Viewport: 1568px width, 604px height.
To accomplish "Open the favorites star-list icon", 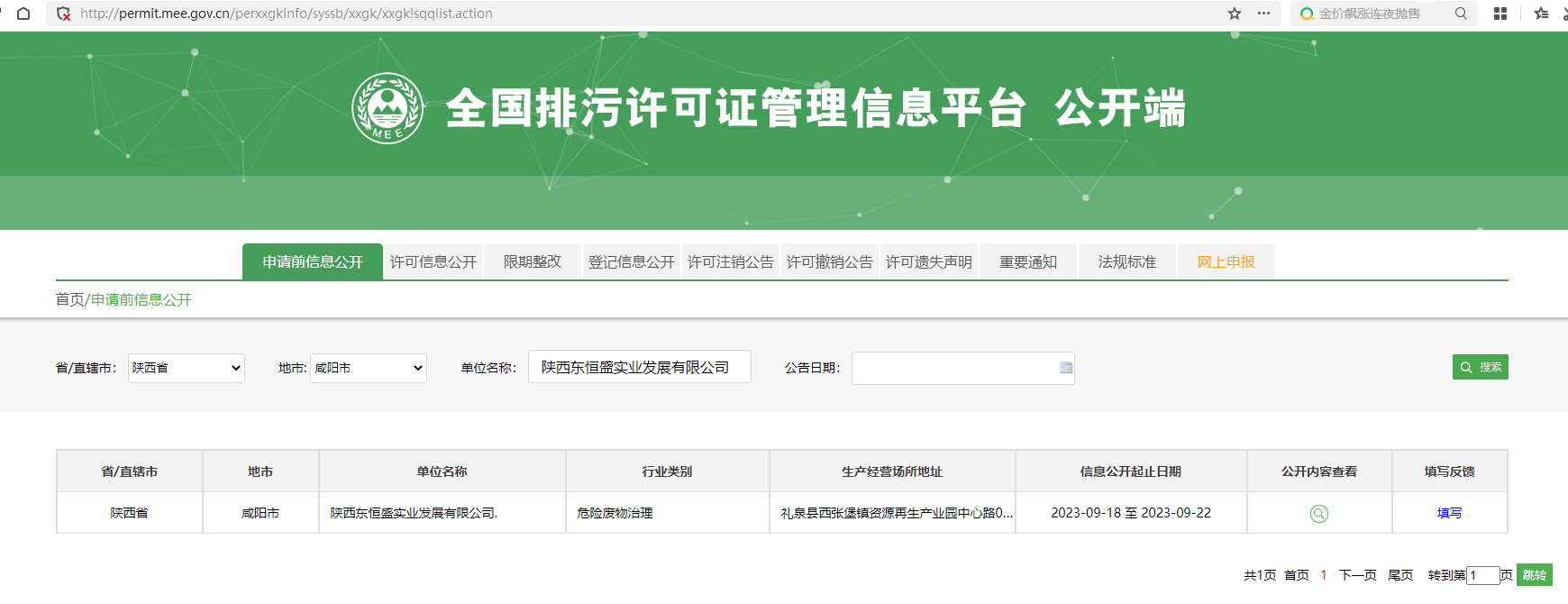I will [1541, 14].
